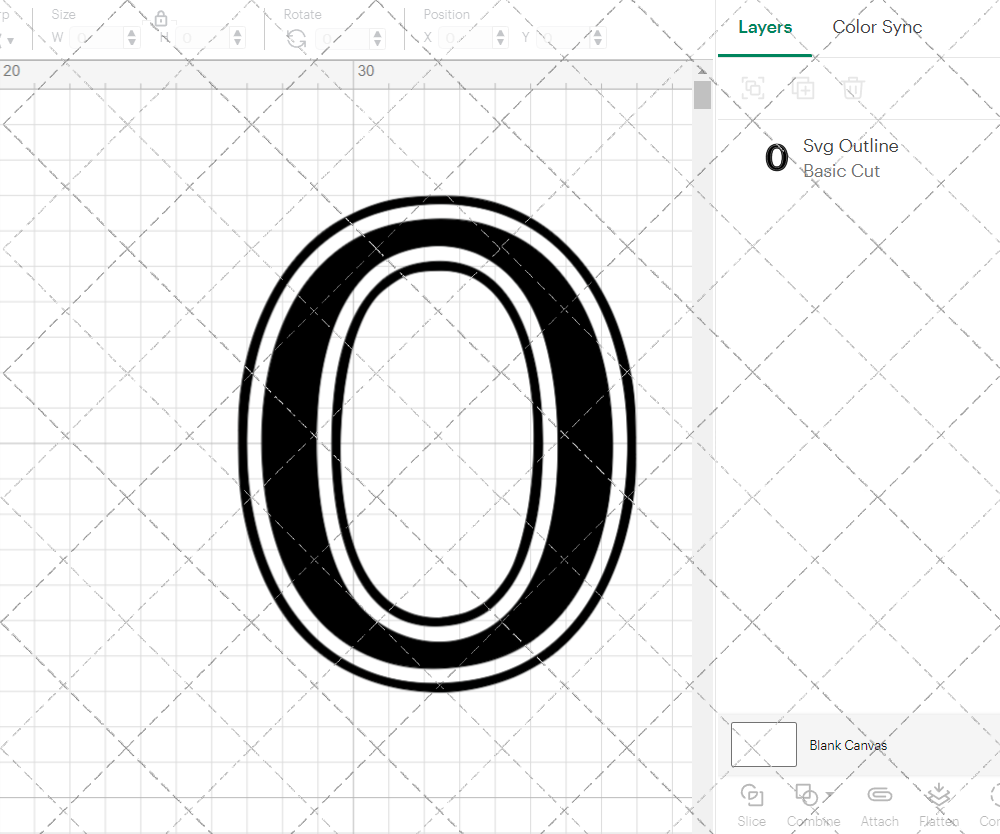This screenshot has height=834, width=1000.
Task: Click the Rotate reset icon
Action: pyautogui.click(x=295, y=38)
